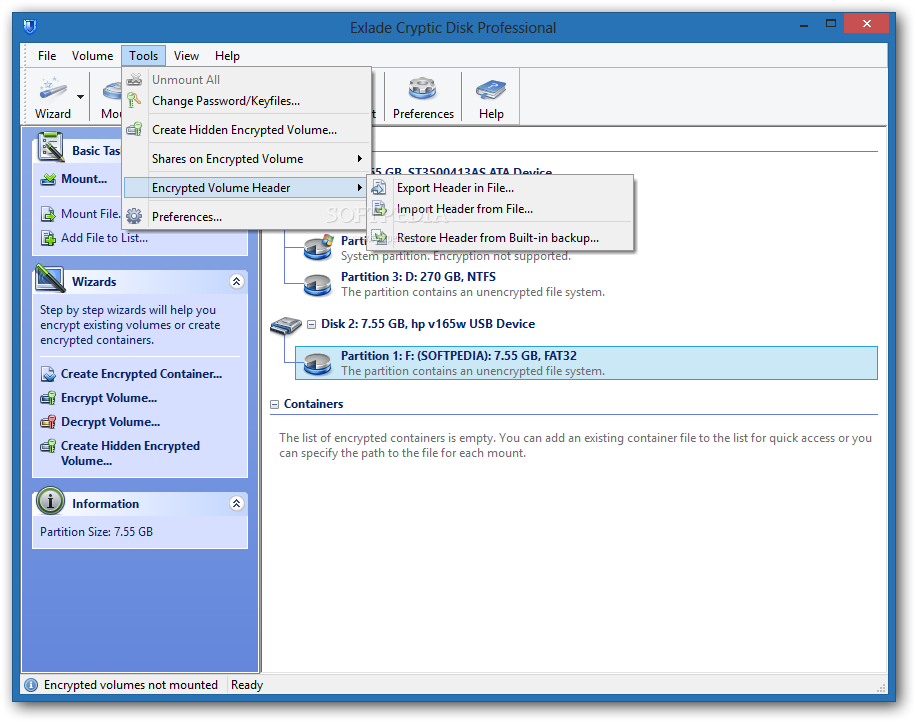Click the Export Header in File icon
Viewport: 916px width, 722px height.
[379, 188]
